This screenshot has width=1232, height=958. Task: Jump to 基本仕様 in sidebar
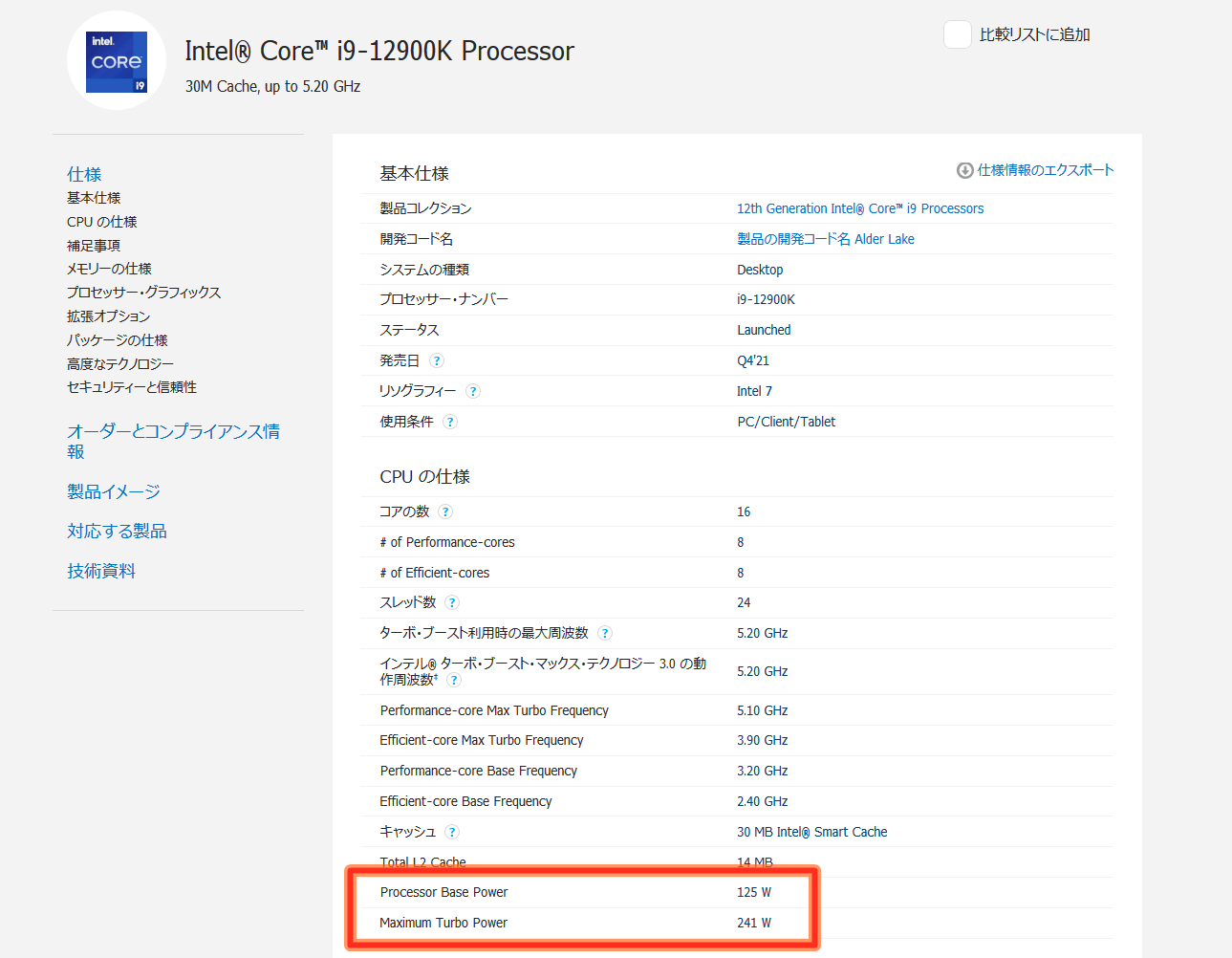pos(94,198)
